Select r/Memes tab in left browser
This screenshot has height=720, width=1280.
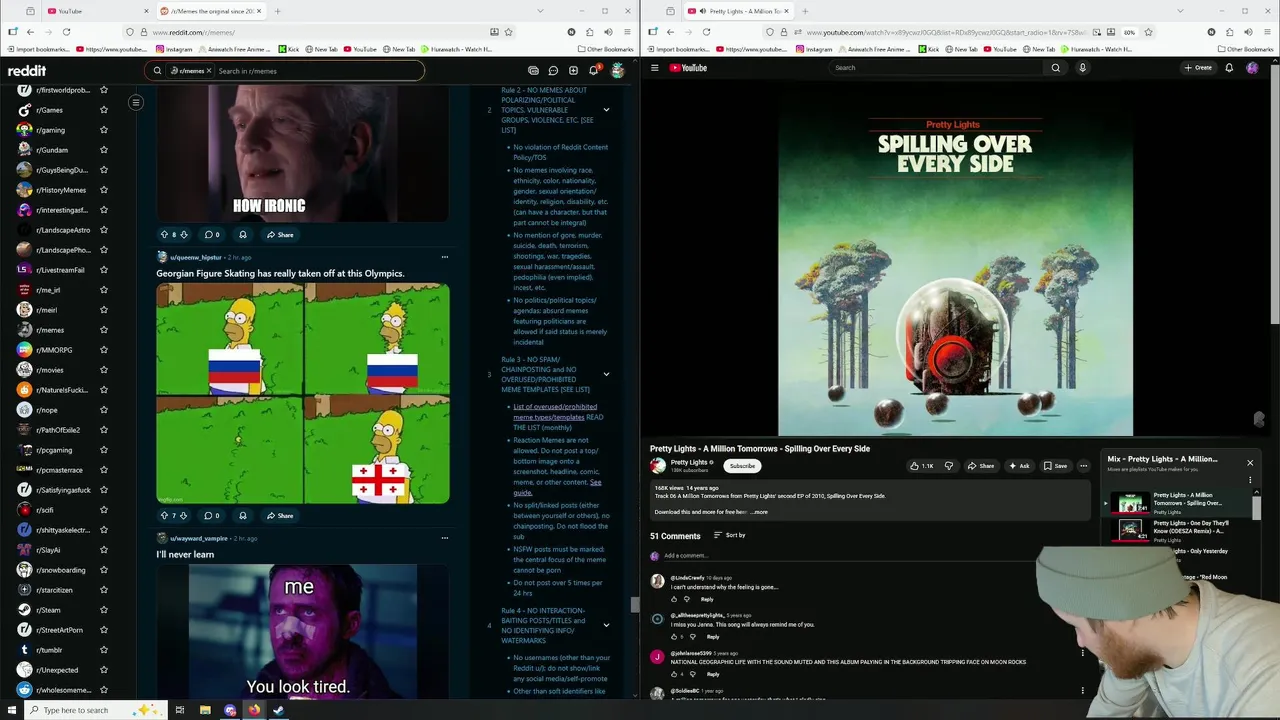click(211, 11)
